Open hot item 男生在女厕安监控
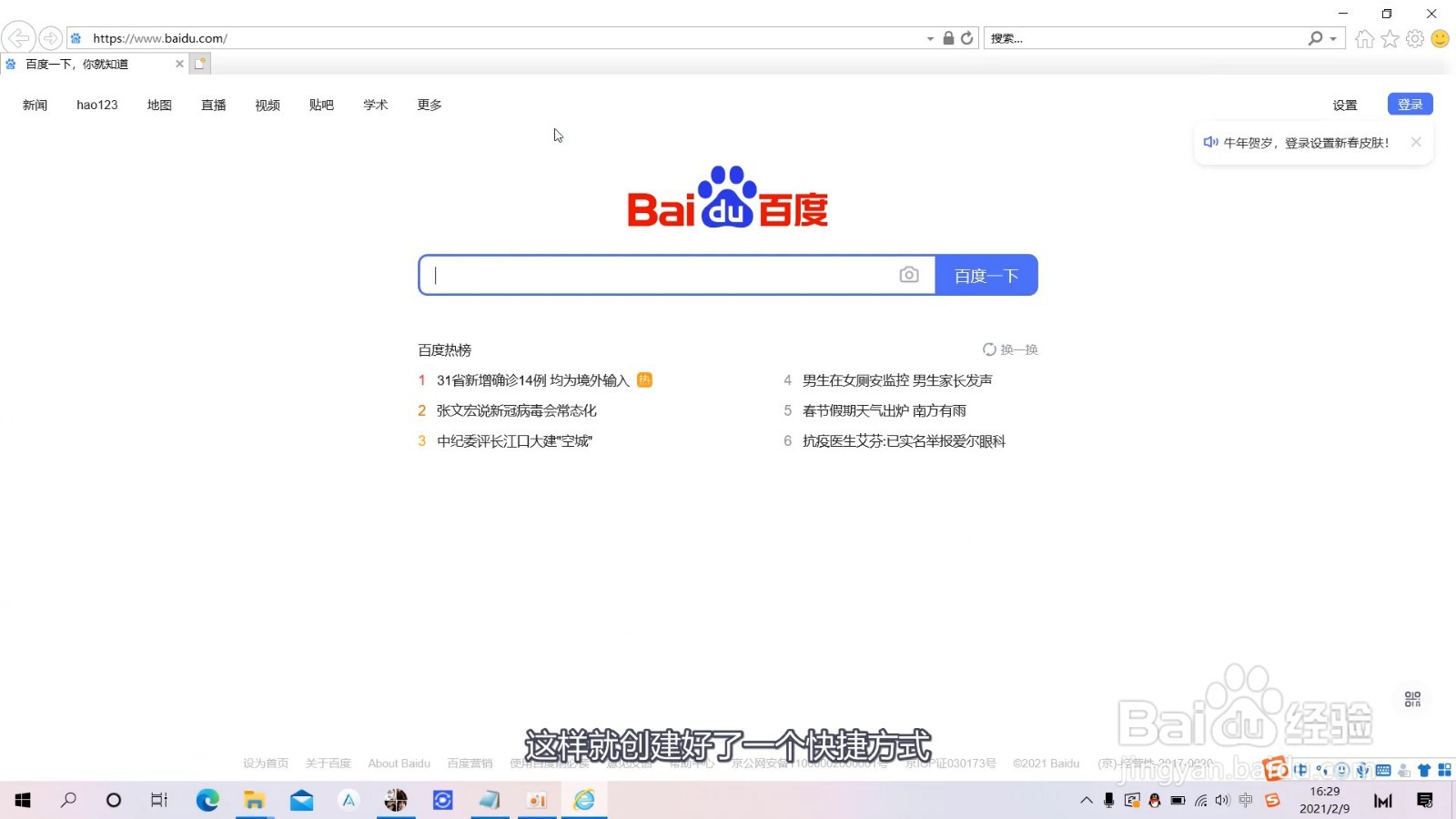 pyautogui.click(x=897, y=380)
